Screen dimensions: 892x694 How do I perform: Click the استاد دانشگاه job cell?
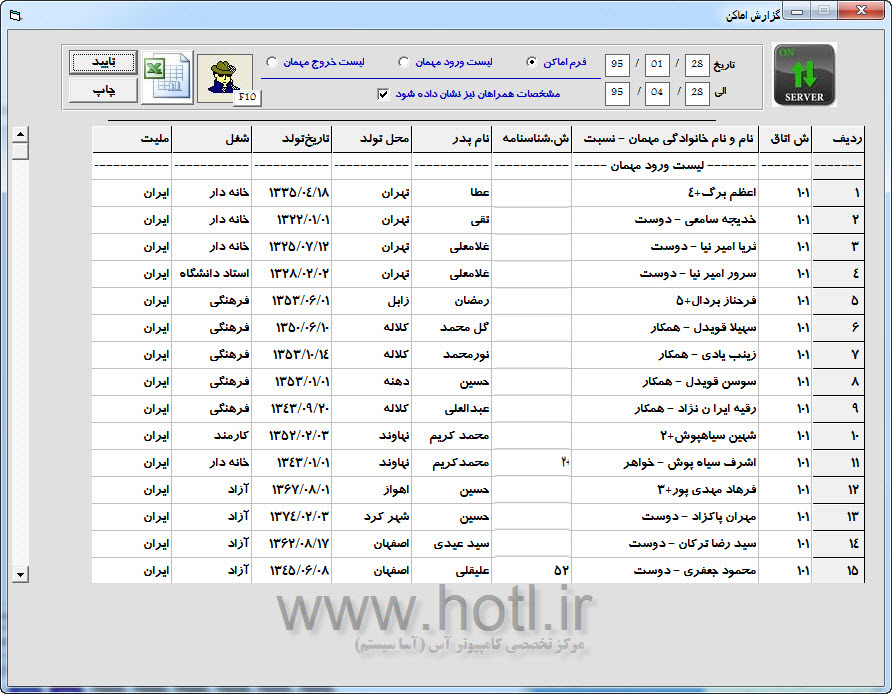click(211, 273)
